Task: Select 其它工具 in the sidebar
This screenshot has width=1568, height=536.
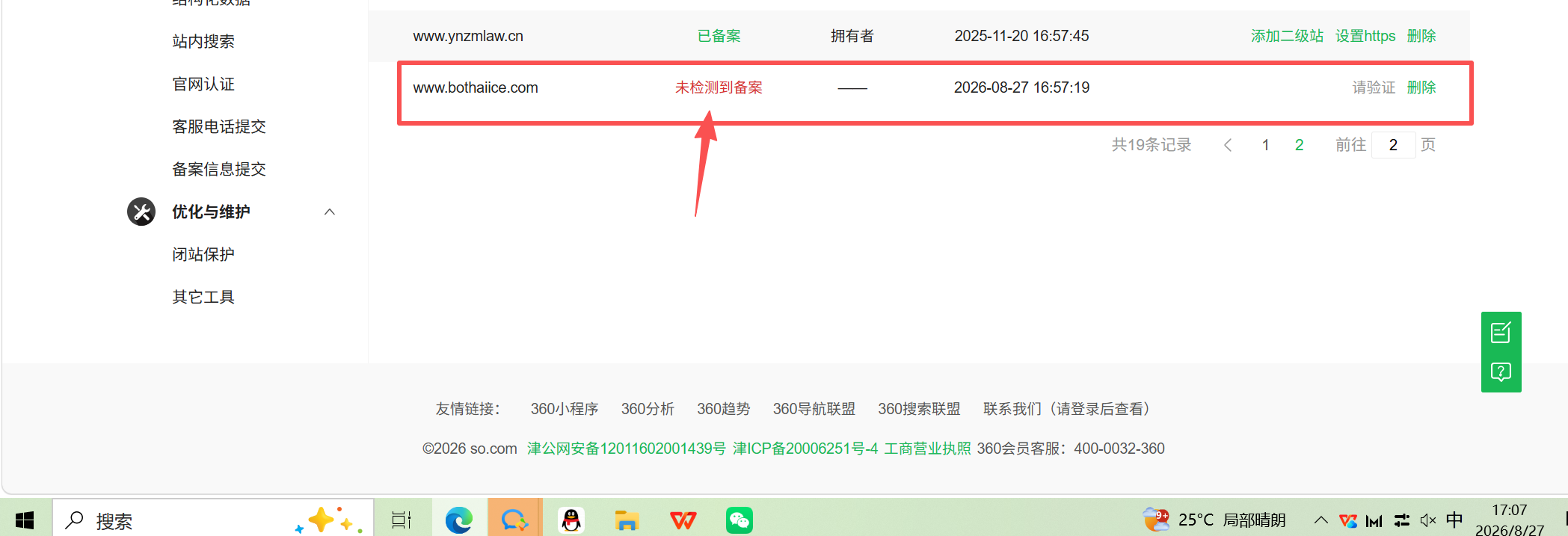Action: (203, 297)
